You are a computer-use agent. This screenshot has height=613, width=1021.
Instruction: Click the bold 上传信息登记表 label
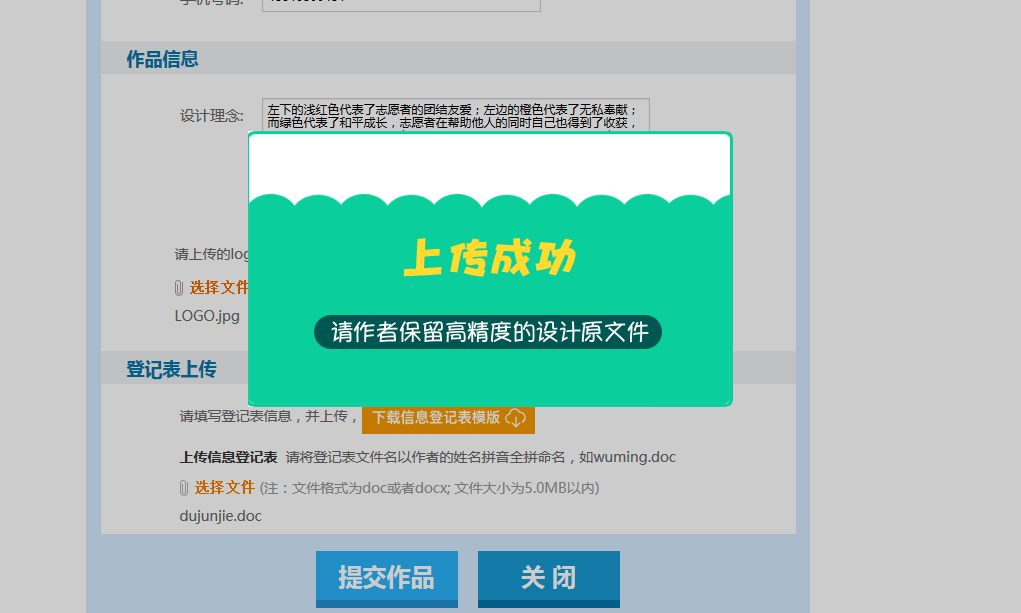click(228, 457)
